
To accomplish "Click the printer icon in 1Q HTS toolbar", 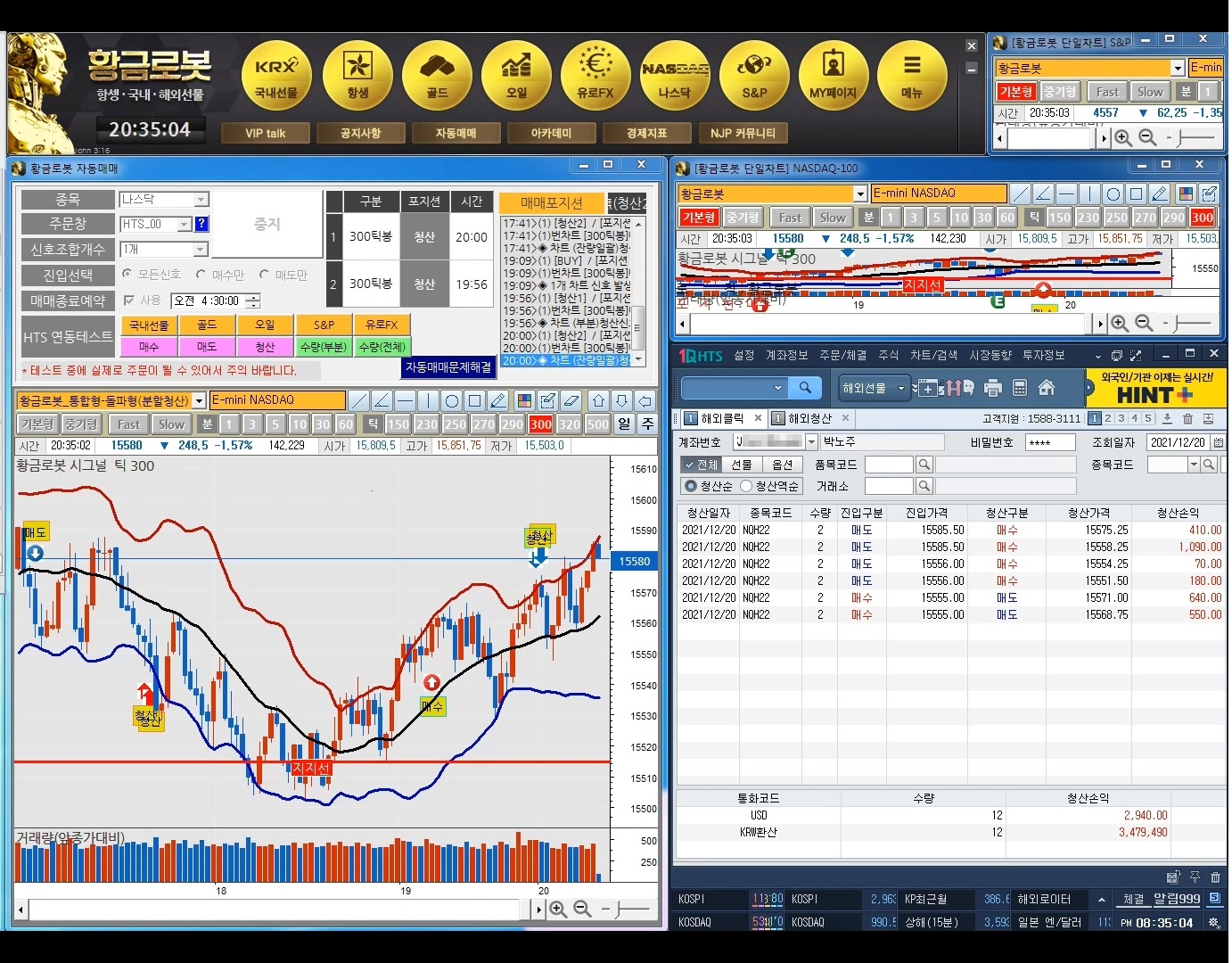I will [x=993, y=388].
